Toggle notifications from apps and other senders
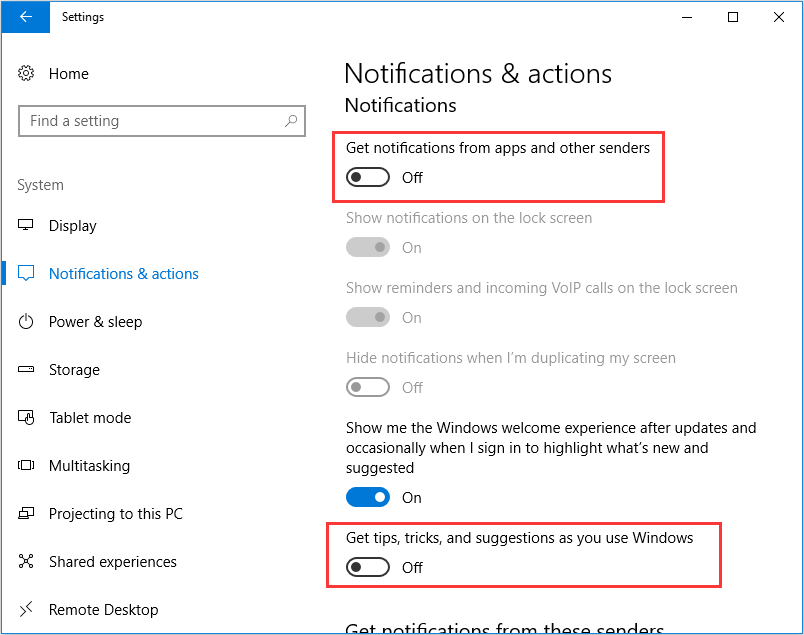This screenshot has height=635, width=804. click(367, 176)
